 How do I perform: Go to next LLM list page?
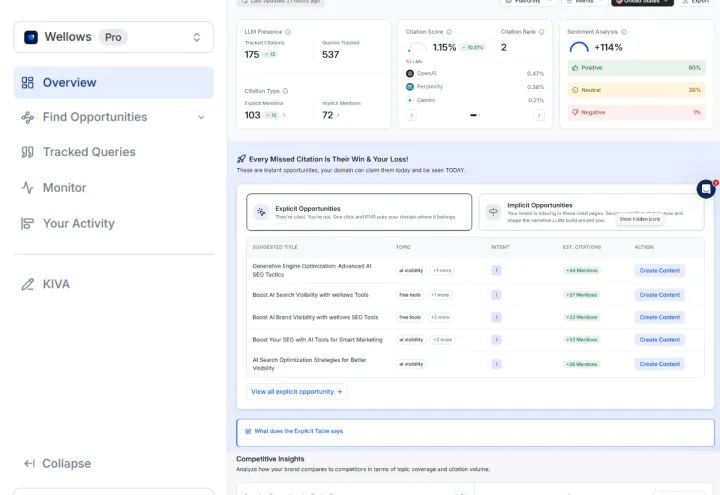539,115
